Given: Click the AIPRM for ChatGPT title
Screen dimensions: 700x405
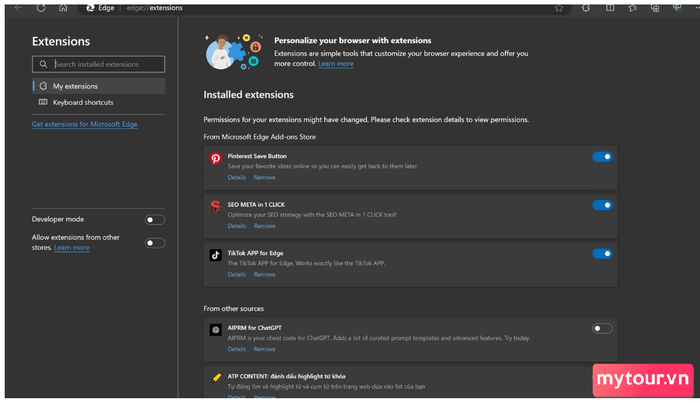Looking at the screenshot, I should [x=254, y=328].
